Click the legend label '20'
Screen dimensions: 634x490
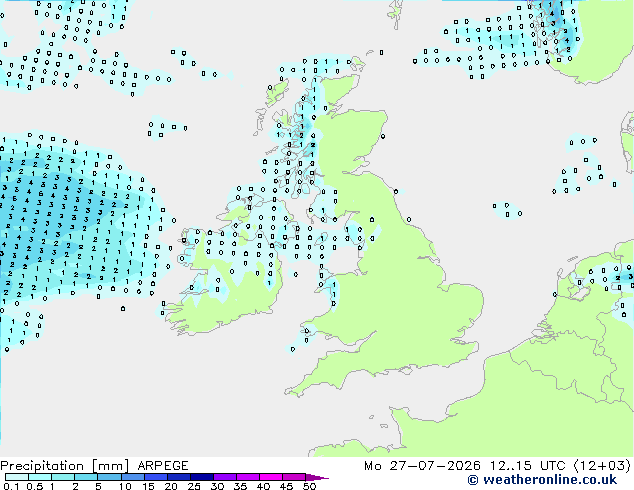coord(171,486)
